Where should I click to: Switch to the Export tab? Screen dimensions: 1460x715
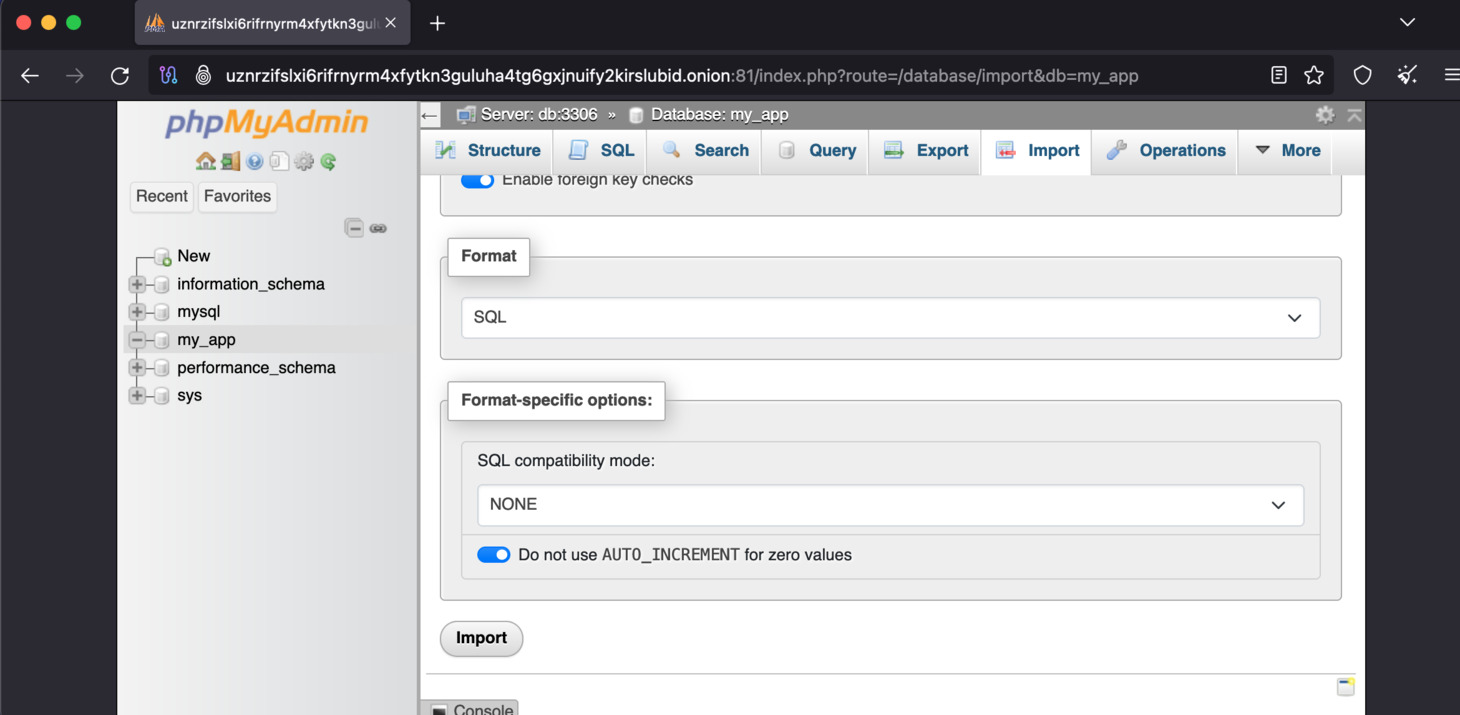(925, 151)
